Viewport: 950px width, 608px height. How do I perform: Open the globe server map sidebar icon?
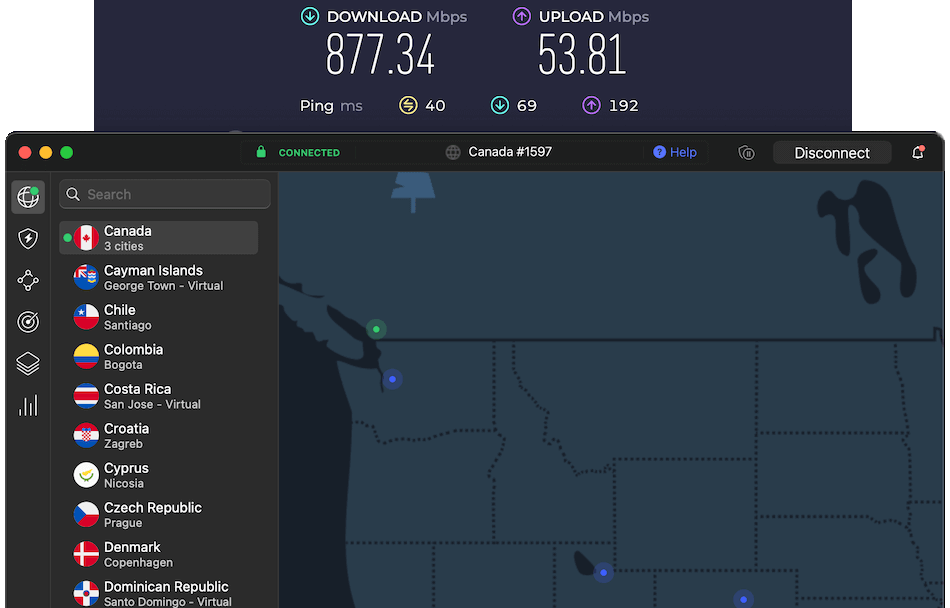tap(28, 197)
